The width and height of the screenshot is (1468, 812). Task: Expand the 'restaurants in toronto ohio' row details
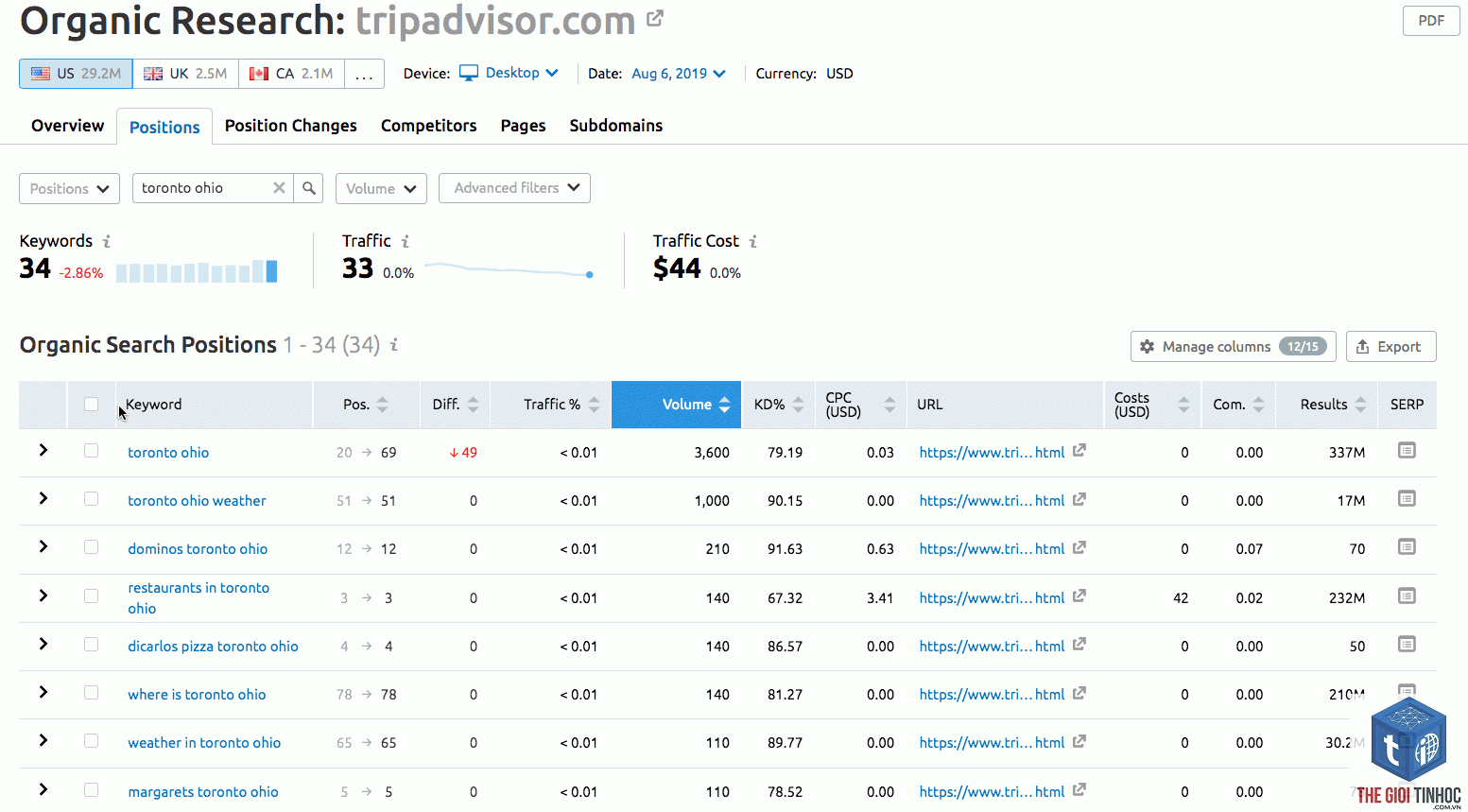[x=43, y=596]
